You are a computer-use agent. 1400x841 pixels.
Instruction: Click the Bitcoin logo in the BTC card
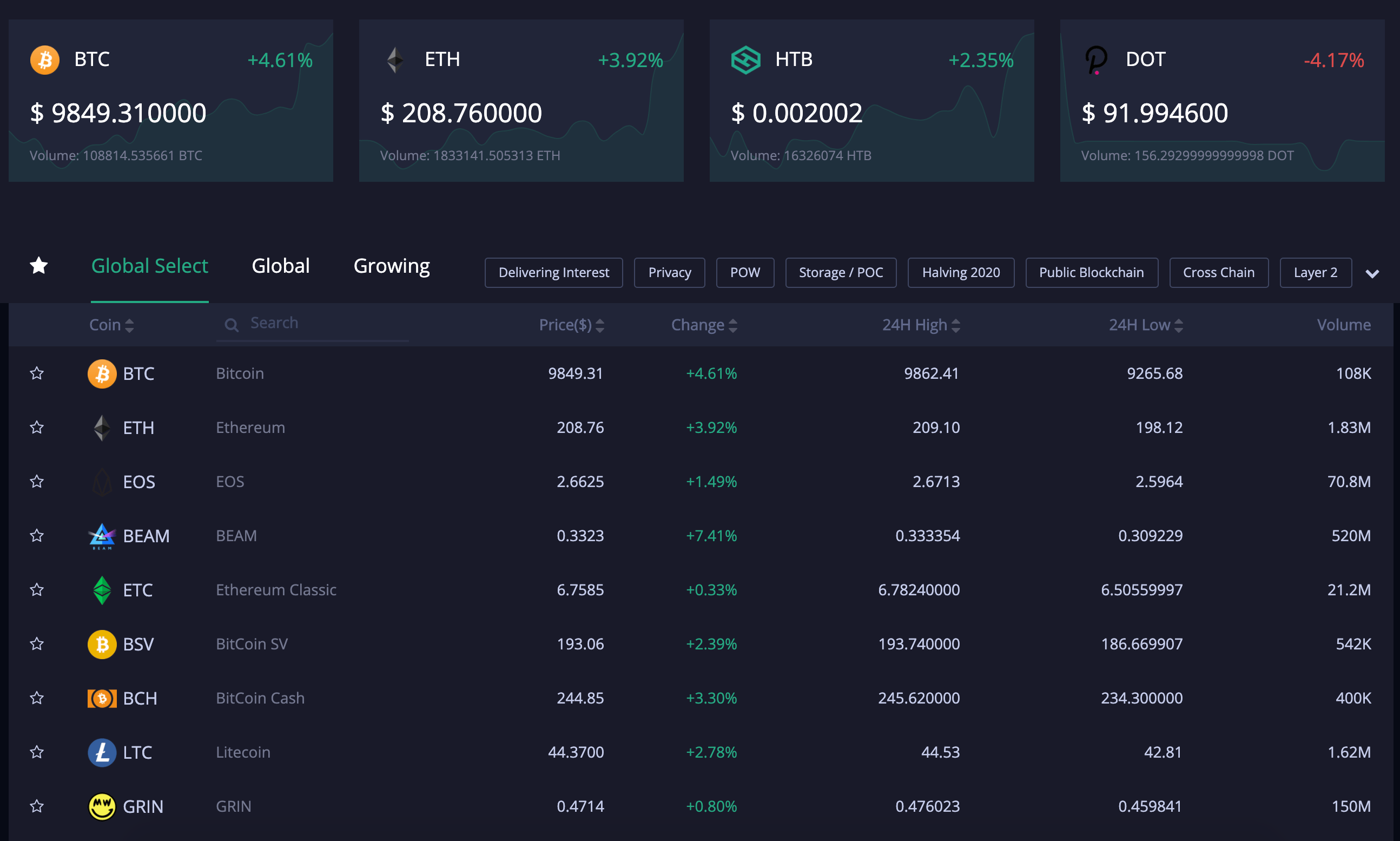pos(45,60)
